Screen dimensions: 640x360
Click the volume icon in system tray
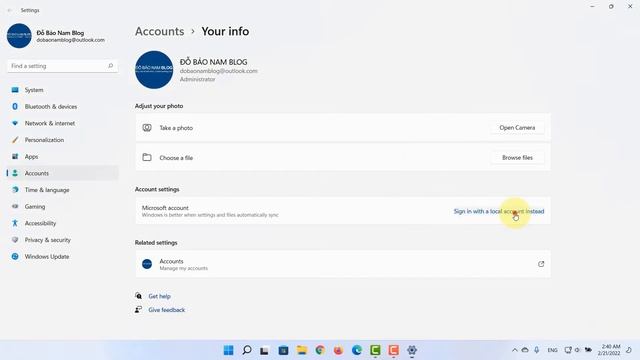click(577, 350)
